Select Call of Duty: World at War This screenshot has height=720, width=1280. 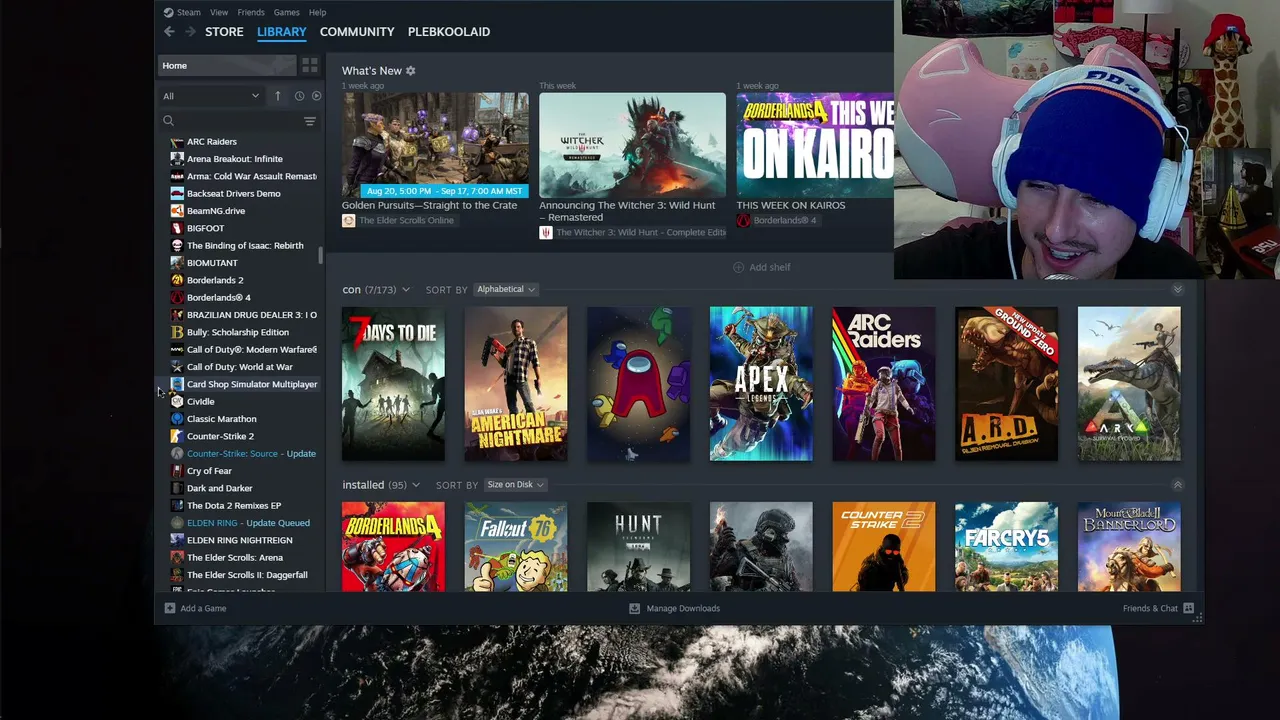[240, 367]
